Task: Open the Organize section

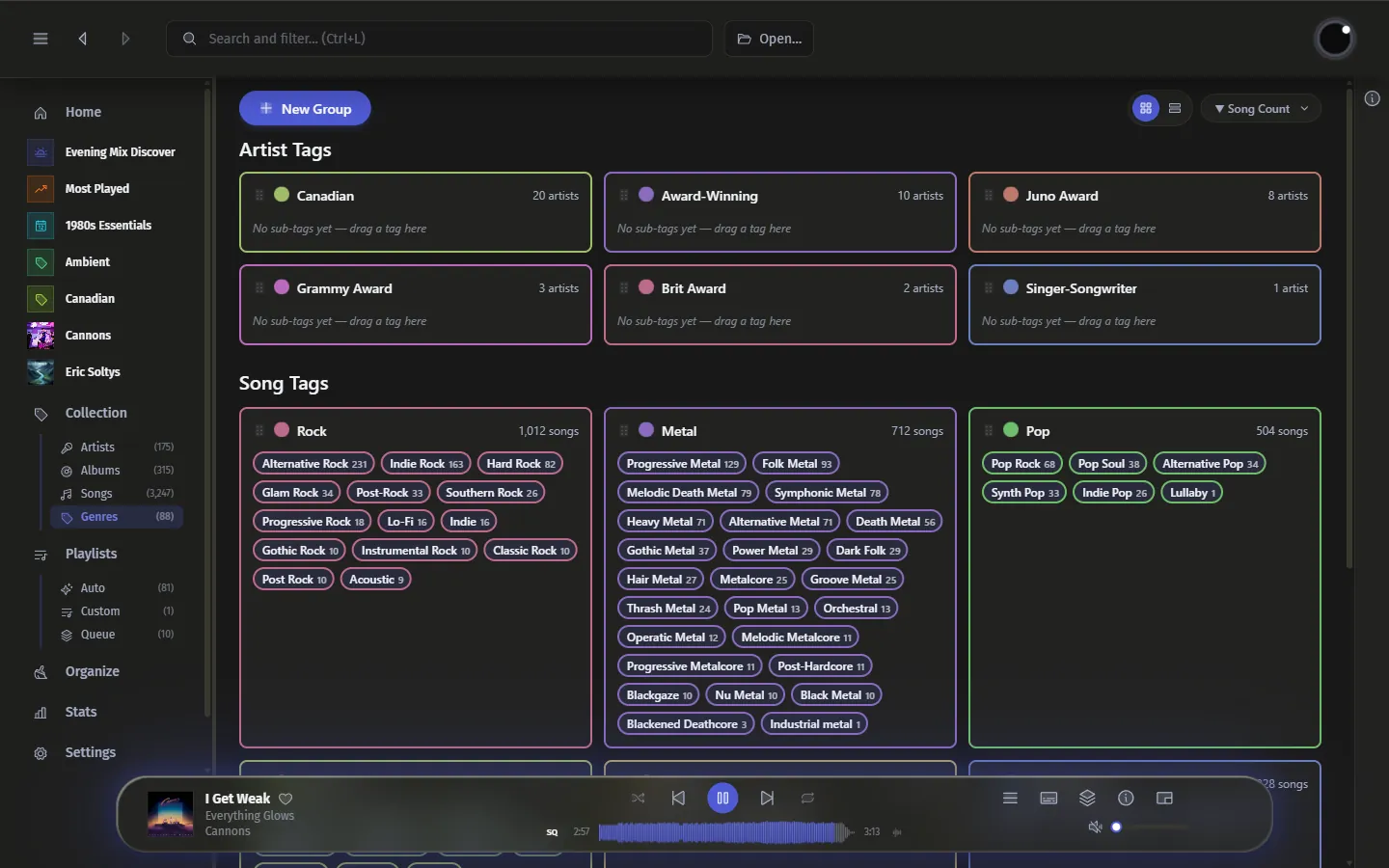Action: pos(93,671)
